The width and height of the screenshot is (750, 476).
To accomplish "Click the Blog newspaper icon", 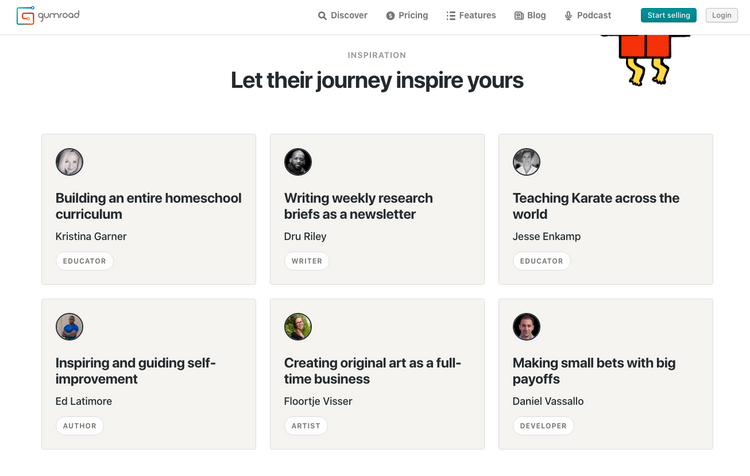I will [x=519, y=16].
